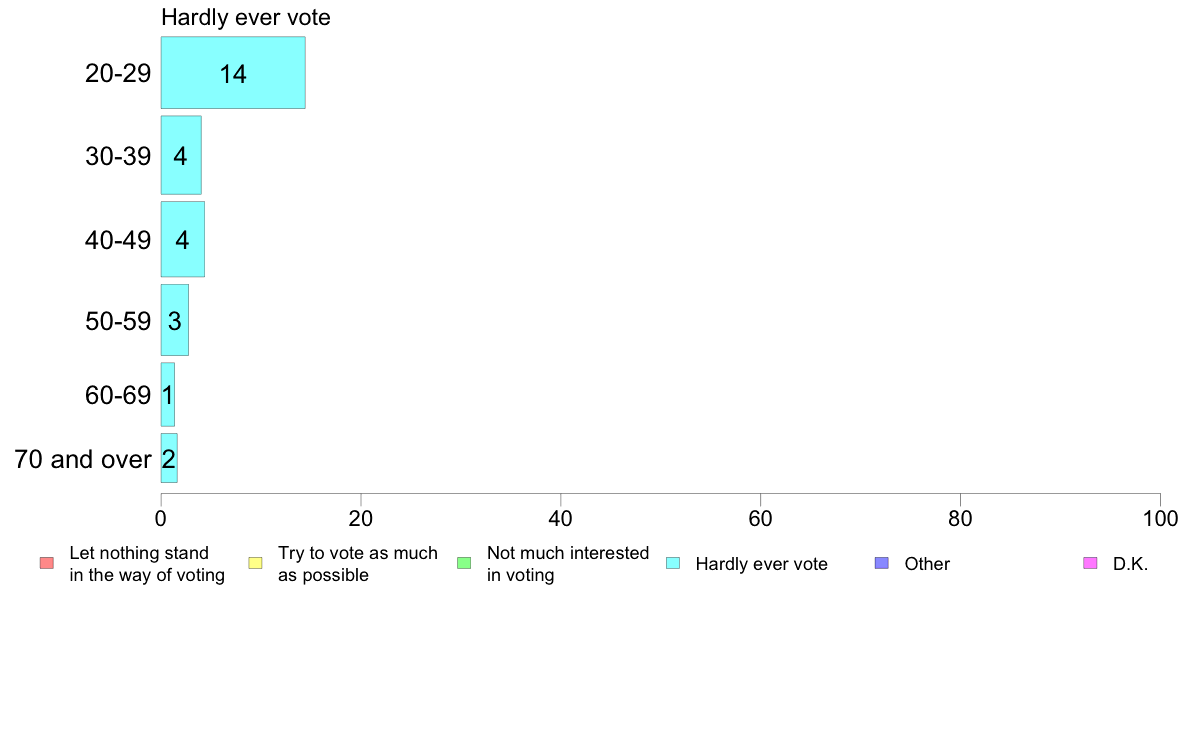Select the 50-59 bar showing 3
The height and width of the screenshot is (736, 1188).
click(x=174, y=320)
